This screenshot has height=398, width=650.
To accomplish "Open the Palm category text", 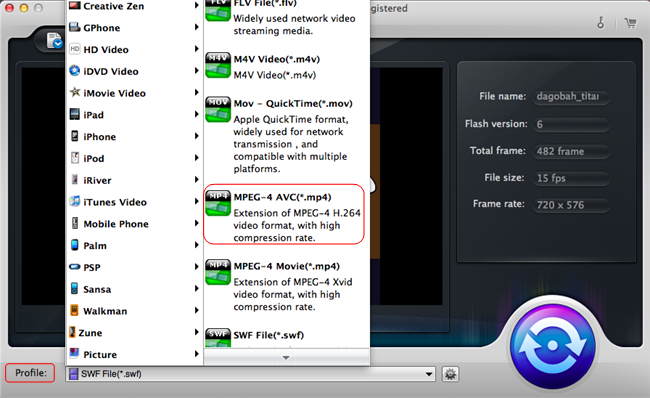I will pos(95,246).
